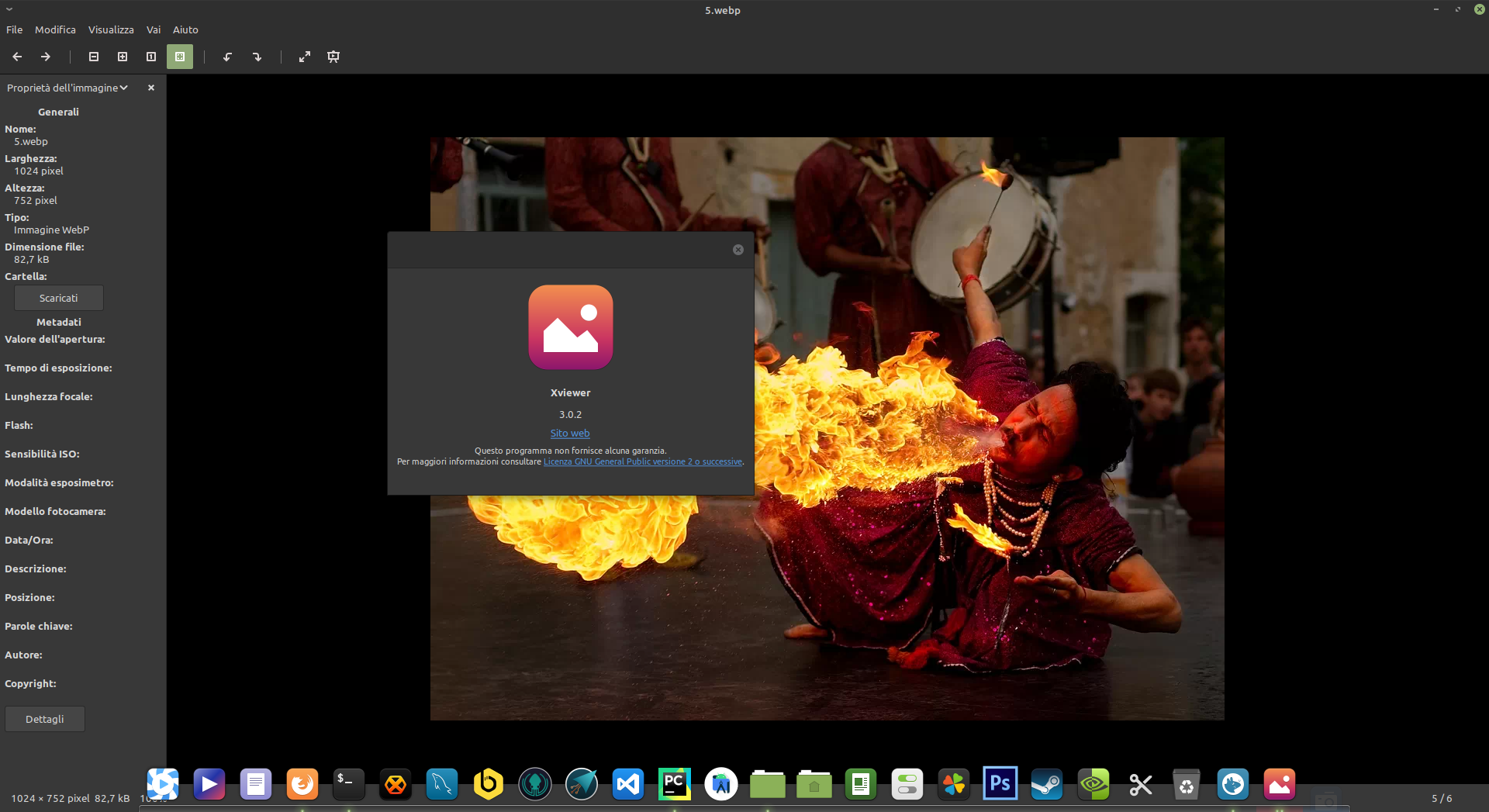Toggle the best-fit zoom mode
Screen dimensions: 1489x812
click(x=180, y=57)
